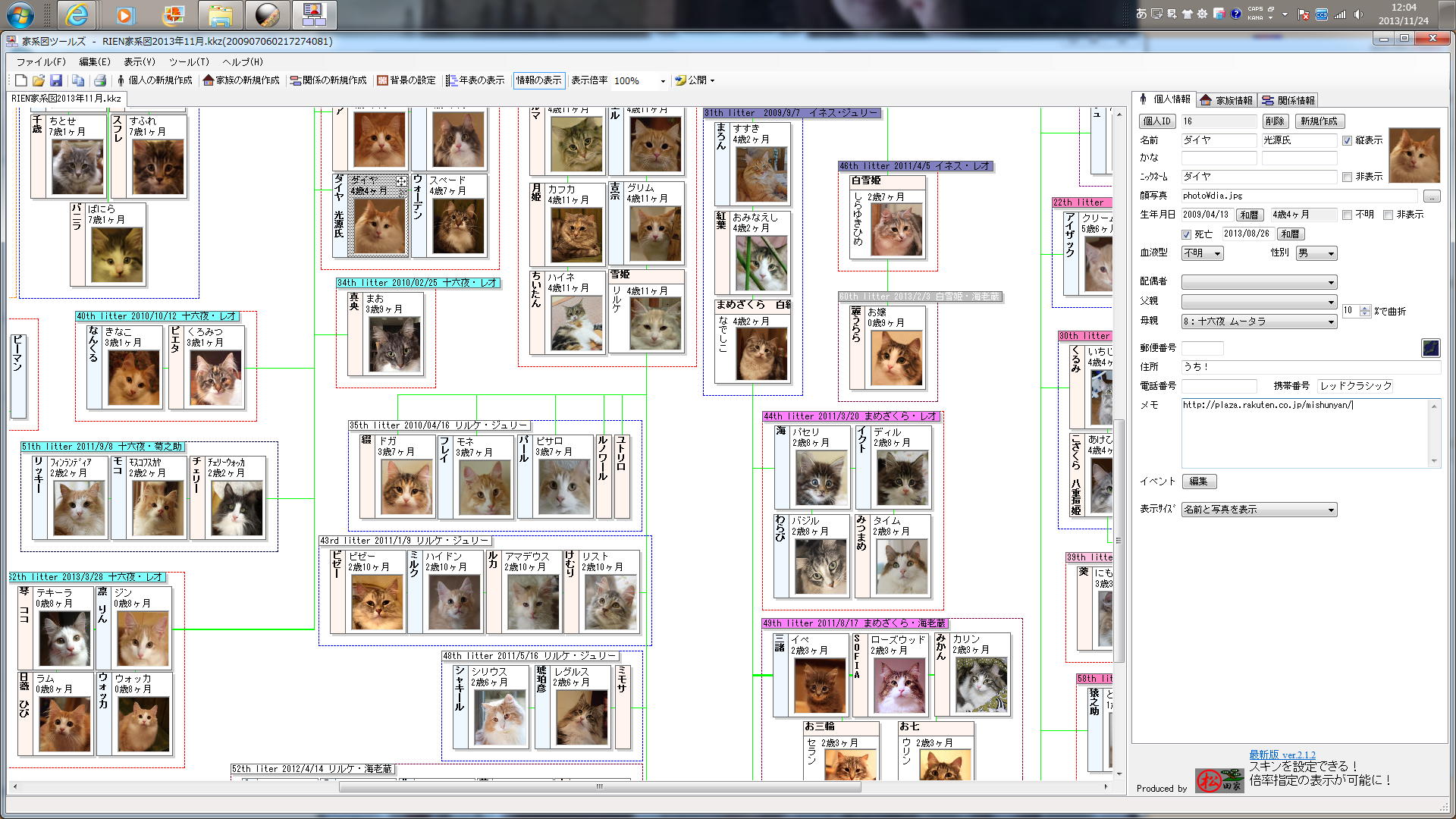This screenshot has height=819, width=1456.
Task: Show the timeline with 年表の表示
Action: pos(475,80)
